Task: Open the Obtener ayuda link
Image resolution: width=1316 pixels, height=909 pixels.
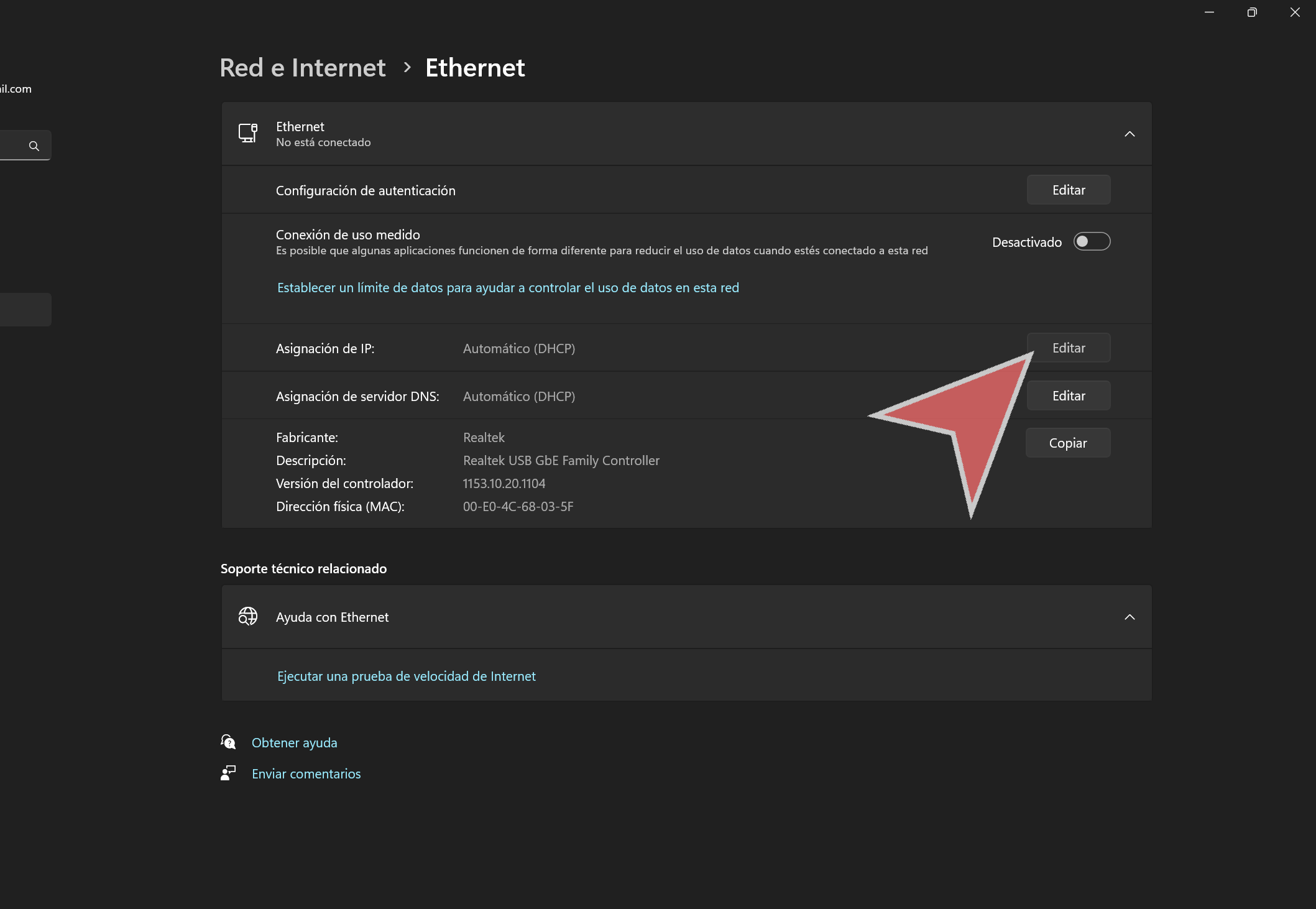Action: tap(294, 742)
